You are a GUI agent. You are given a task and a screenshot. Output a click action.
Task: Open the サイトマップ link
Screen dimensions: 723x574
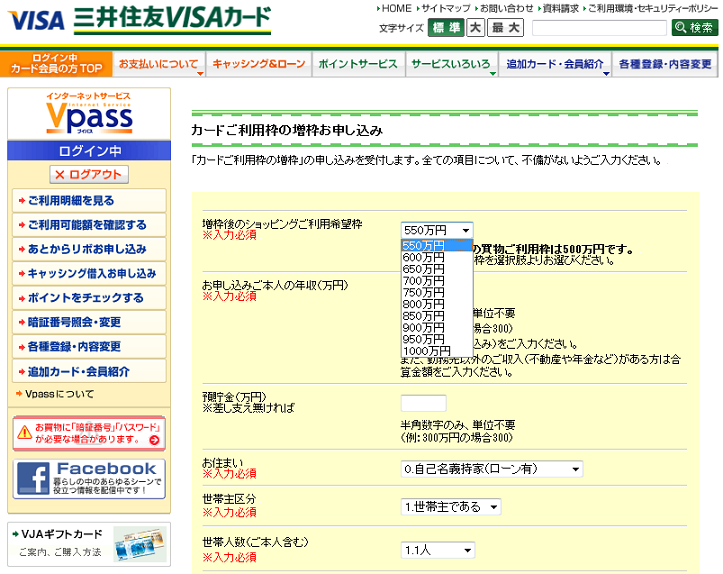(445, 8)
